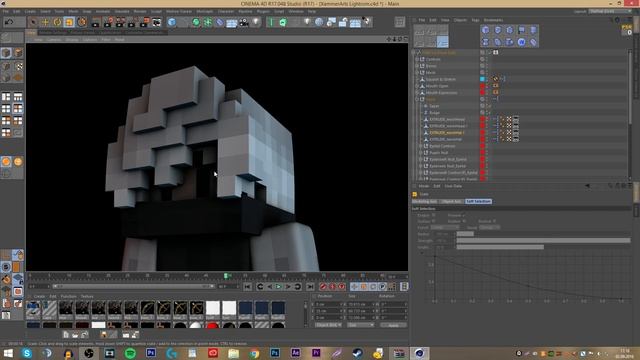Expand the Mesh object in Object Manager
Screen dimensions: 640x360
point(417,72)
